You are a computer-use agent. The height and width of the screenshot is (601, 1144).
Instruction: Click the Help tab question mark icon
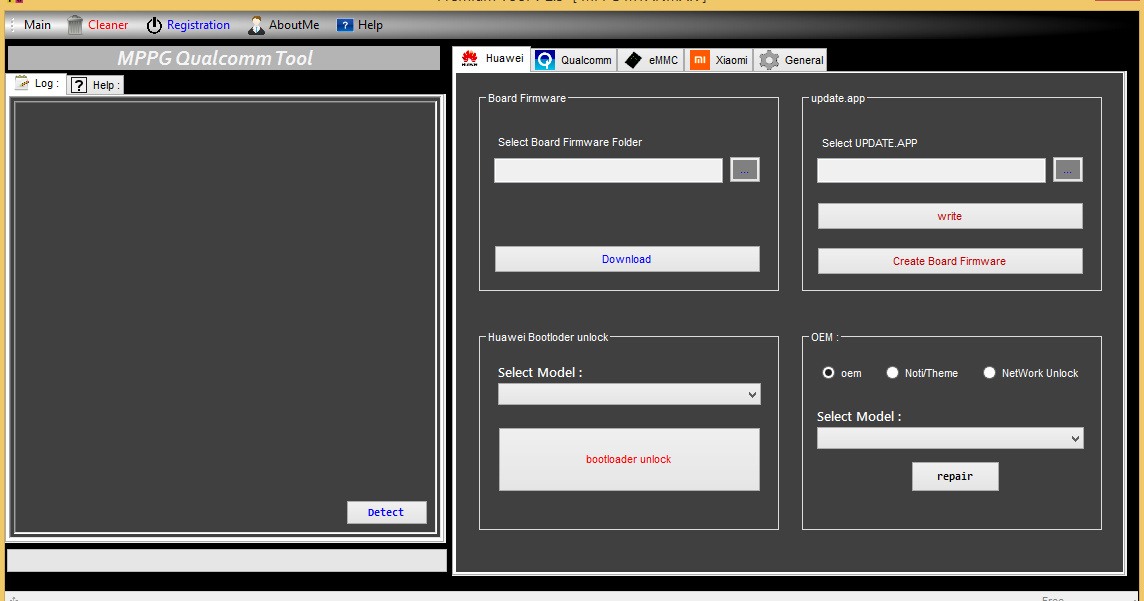(x=79, y=85)
